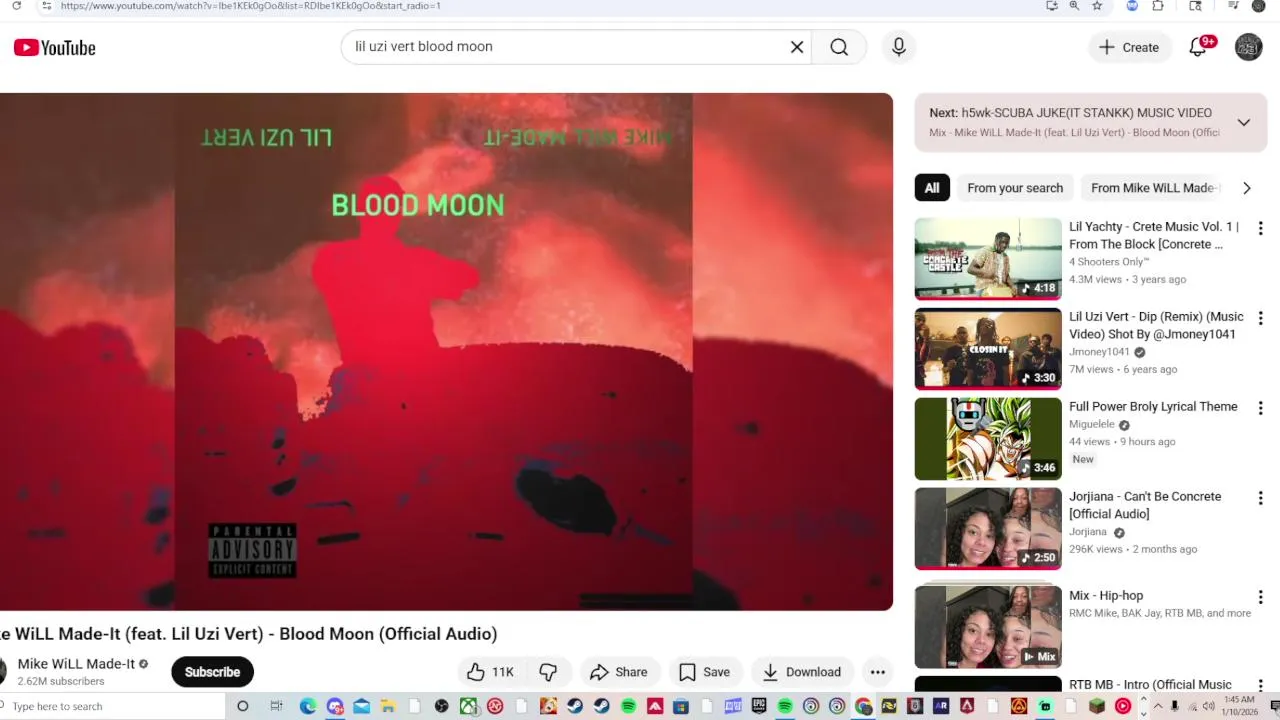Open Jorjiana Can't Be Concrete title
The width and height of the screenshot is (1280, 720).
1145,505
